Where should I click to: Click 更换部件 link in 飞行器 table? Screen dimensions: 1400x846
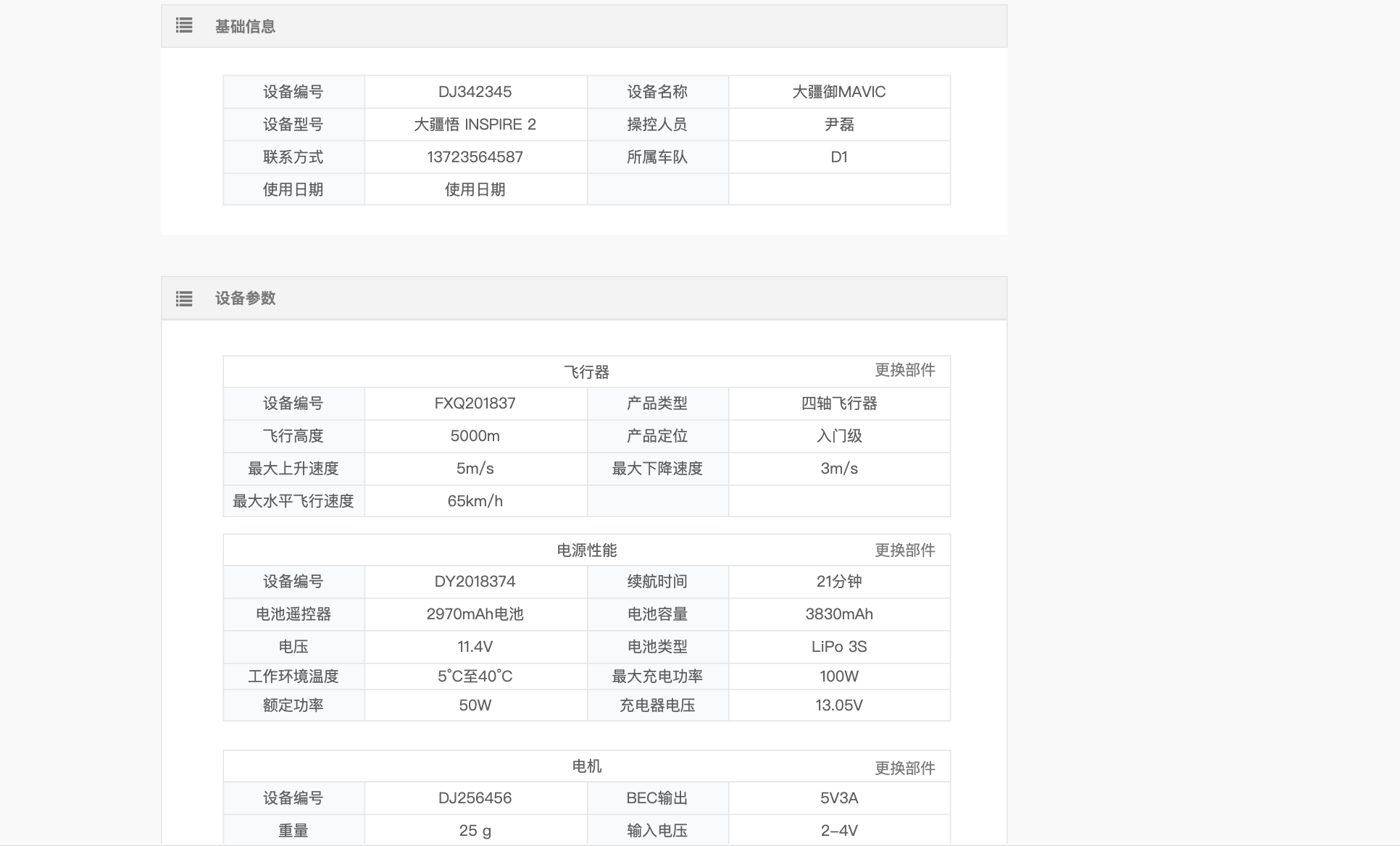pos(904,370)
